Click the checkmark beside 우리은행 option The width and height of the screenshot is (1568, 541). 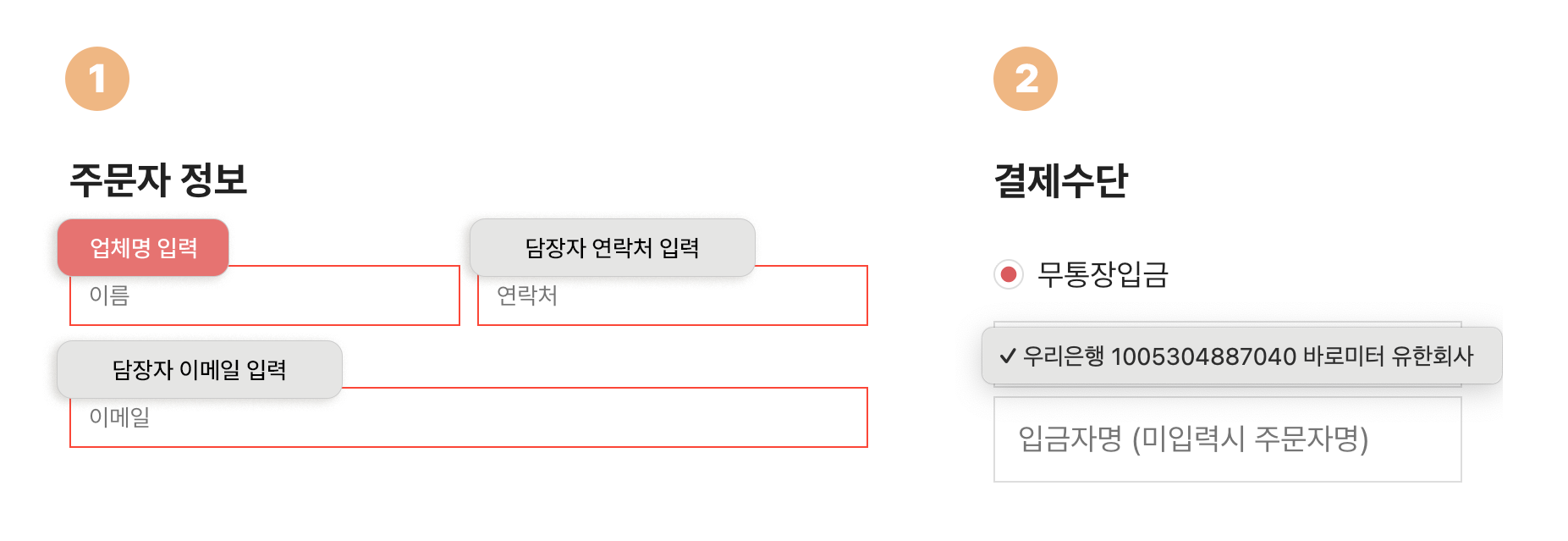tap(1007, 356)
